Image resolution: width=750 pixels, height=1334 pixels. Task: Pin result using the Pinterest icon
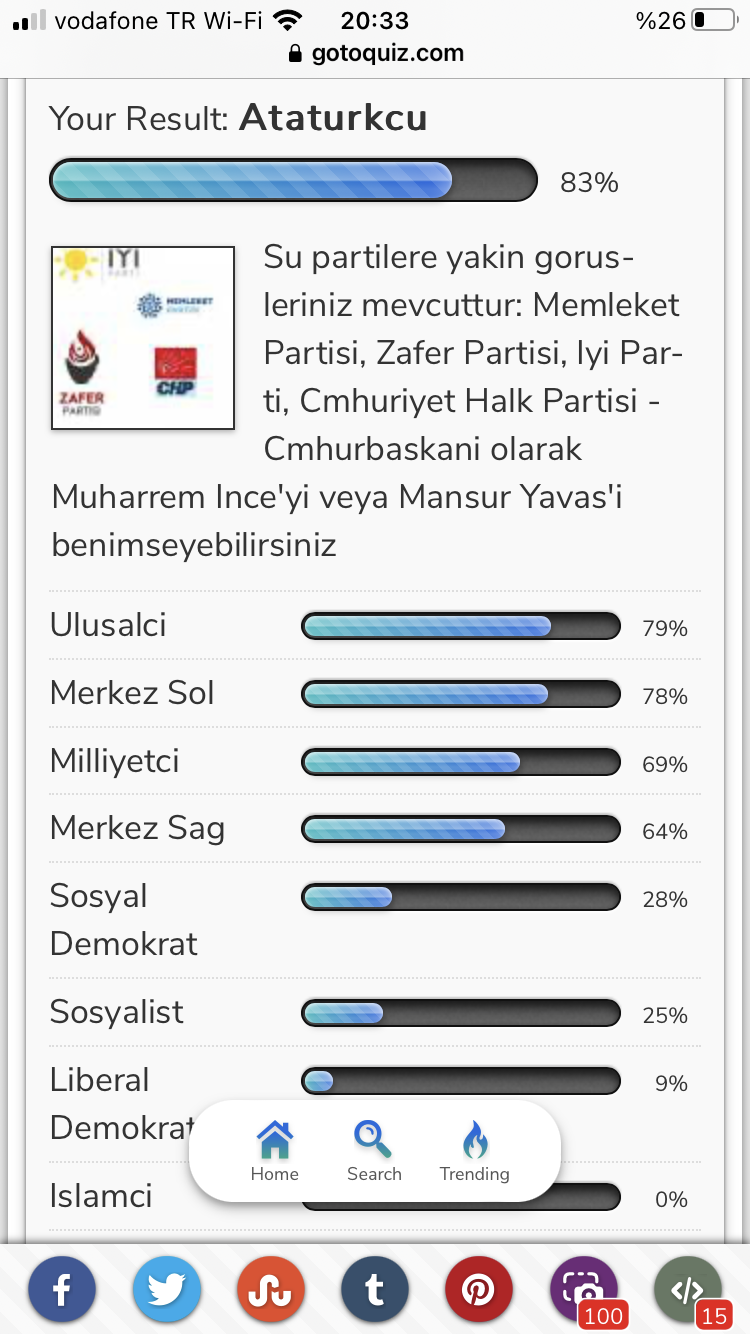(478, 1290)
